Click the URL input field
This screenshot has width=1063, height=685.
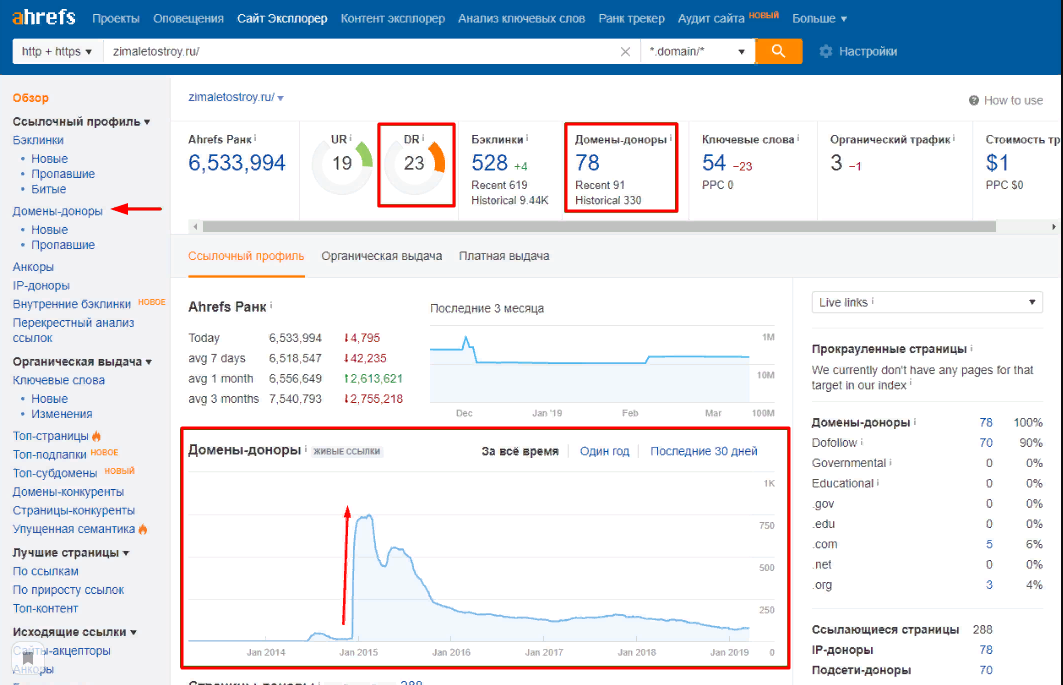coord(362,52)
